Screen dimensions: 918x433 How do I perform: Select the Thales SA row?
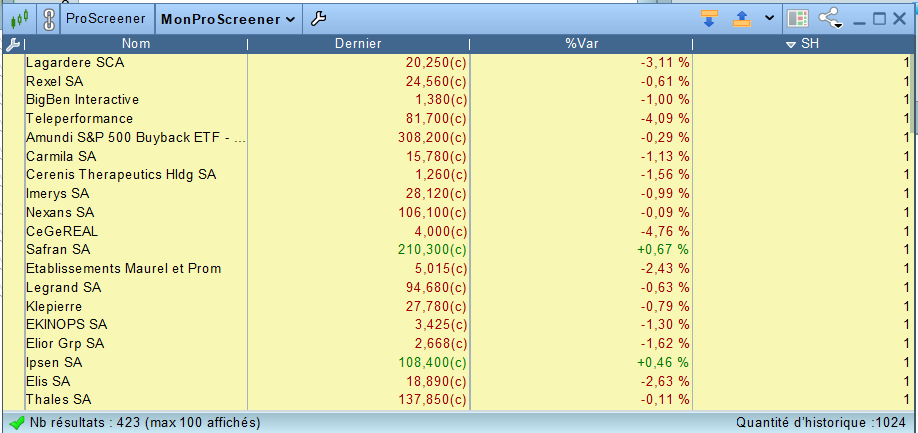pos(457,400)
